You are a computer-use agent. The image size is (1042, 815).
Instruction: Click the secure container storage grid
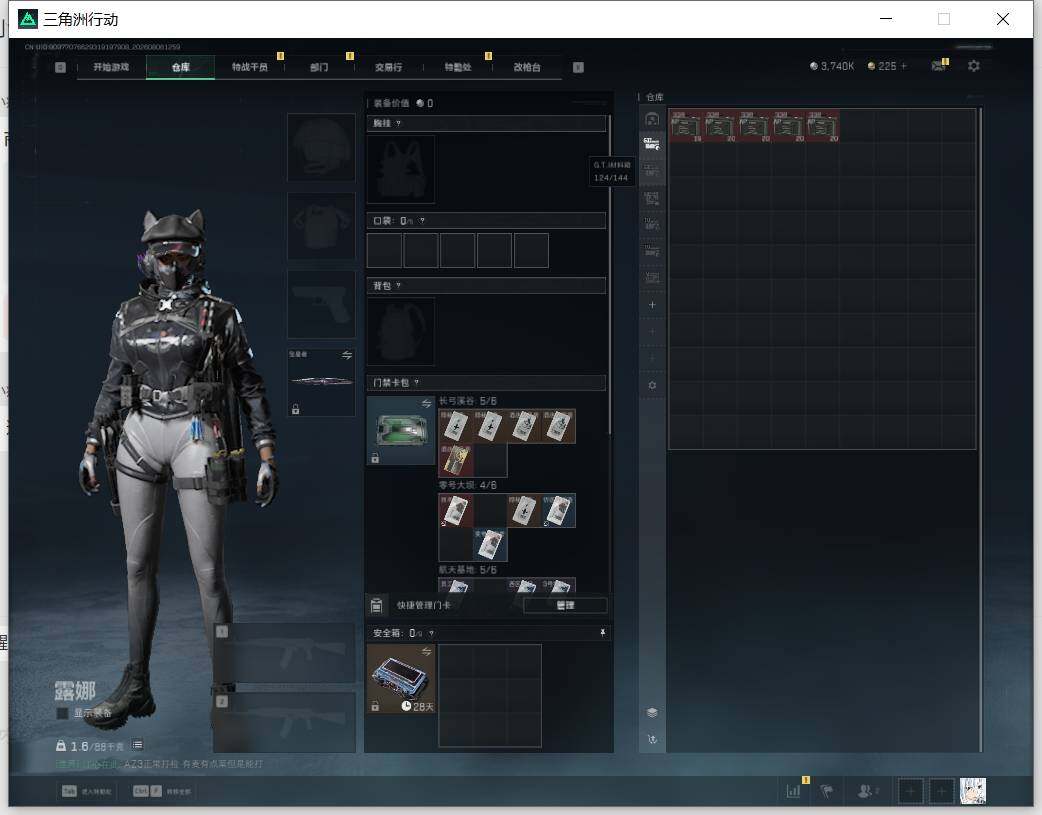pos(490,695)
